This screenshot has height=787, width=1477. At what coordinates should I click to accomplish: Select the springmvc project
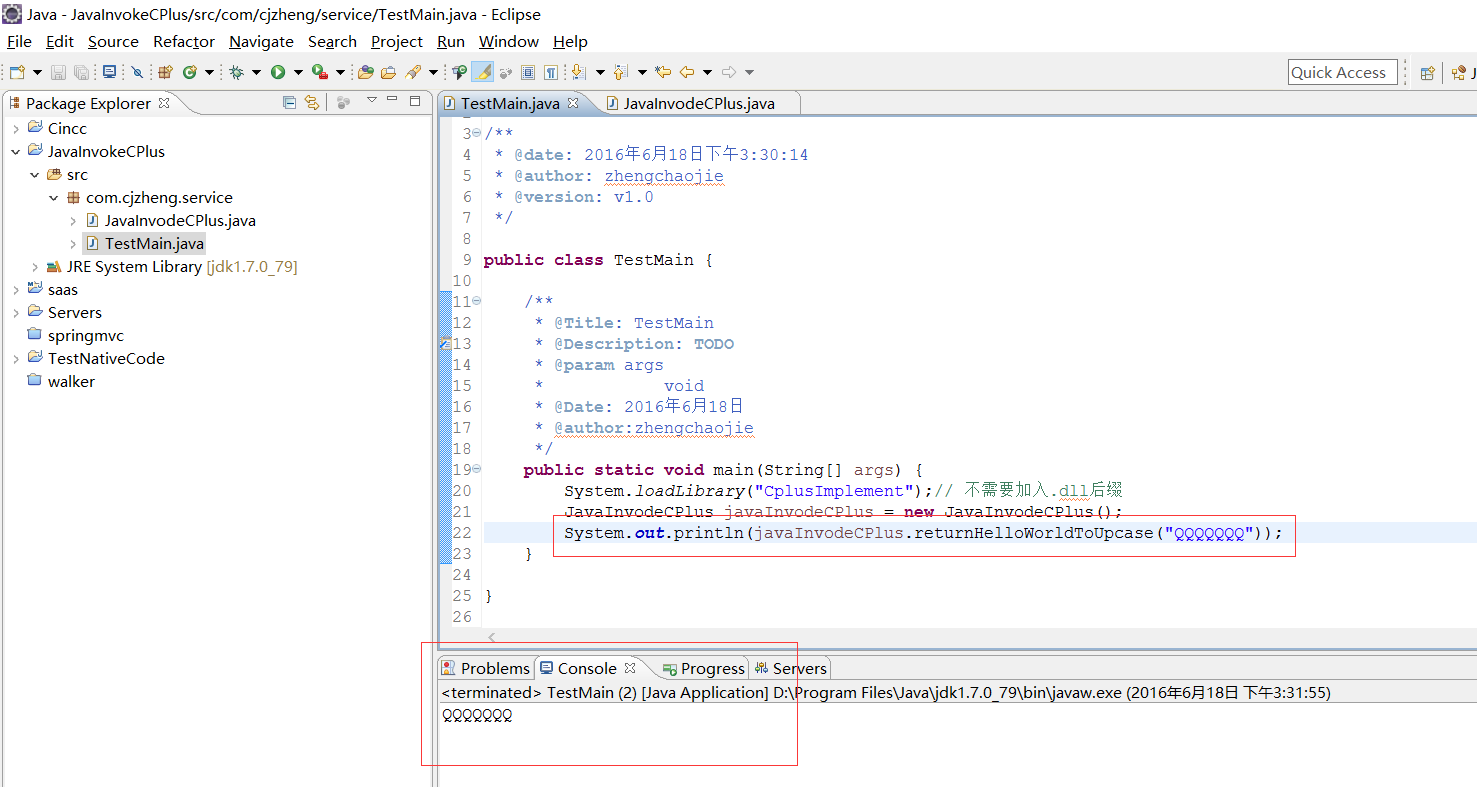(x=76, y=335)
